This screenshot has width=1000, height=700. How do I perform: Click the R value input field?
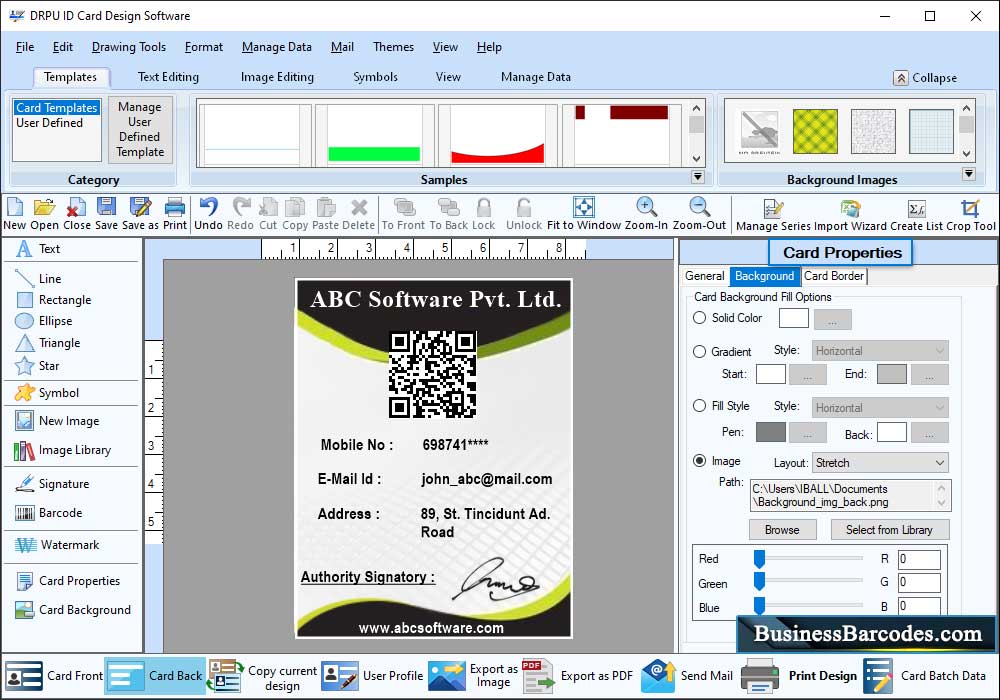pos(919,559)
